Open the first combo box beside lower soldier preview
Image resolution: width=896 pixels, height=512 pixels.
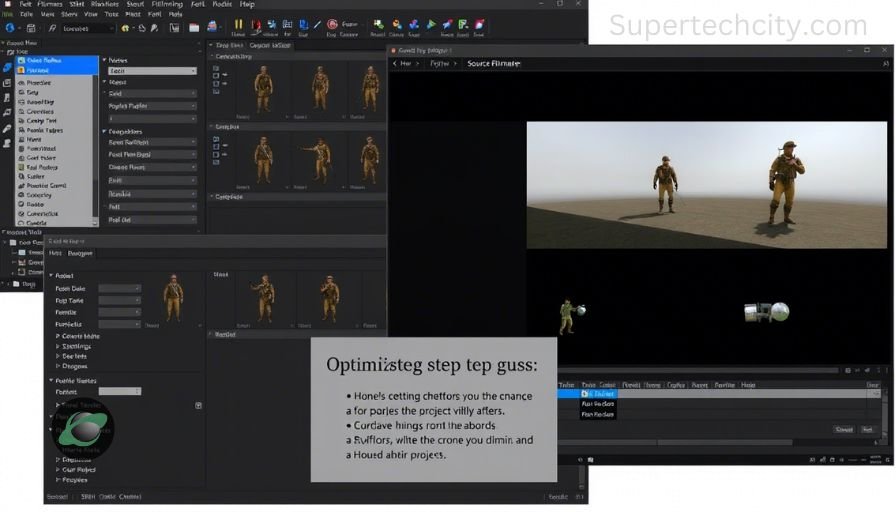[x=119, y=288]
